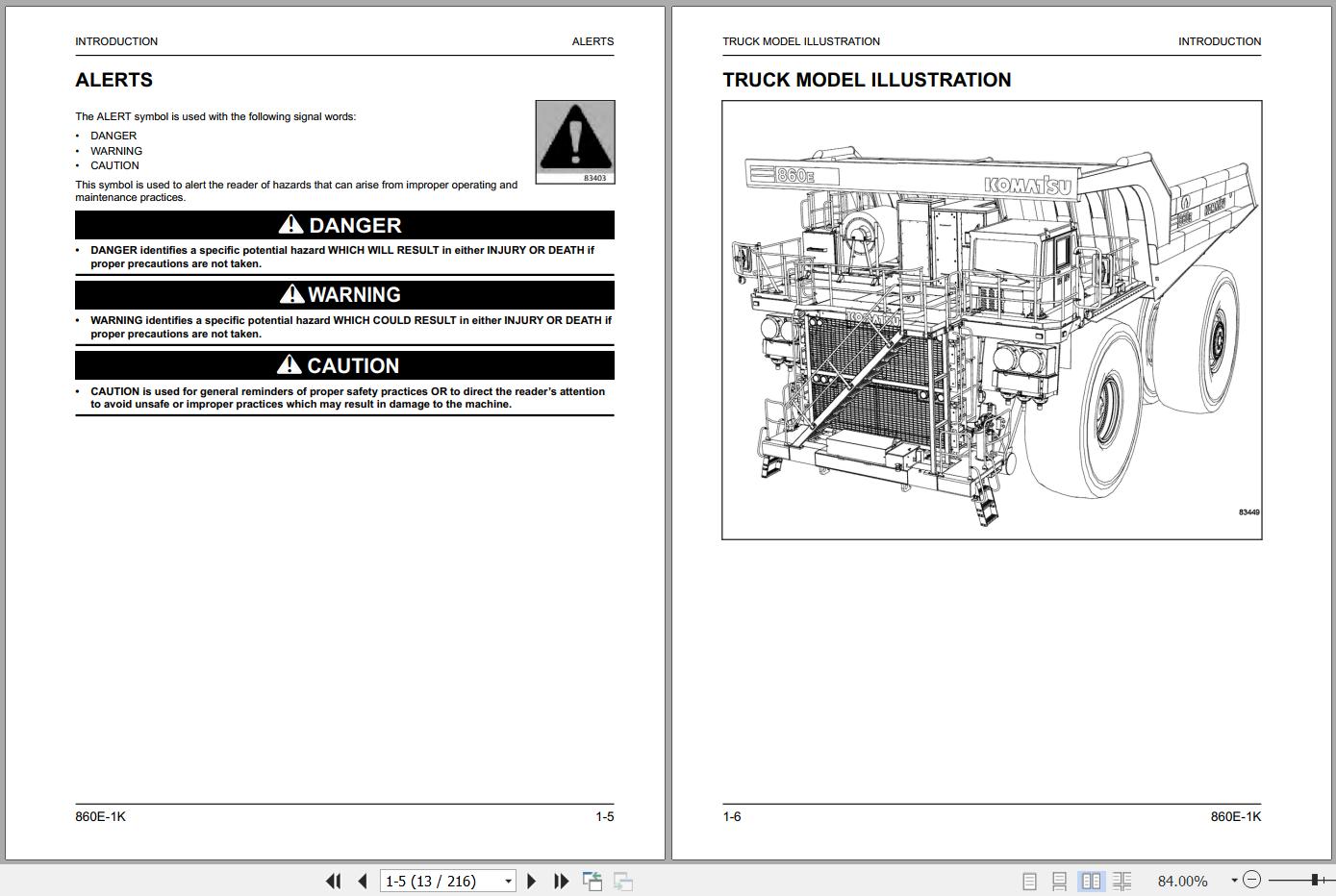Open the zoom level dropdown arrow
1336x896 pixels.
click(x=1234, y=881)
